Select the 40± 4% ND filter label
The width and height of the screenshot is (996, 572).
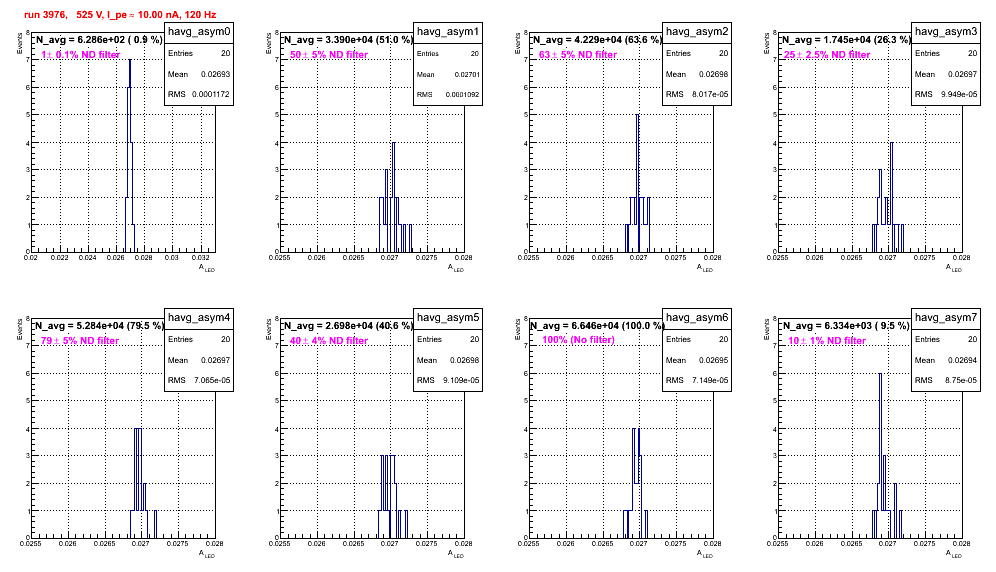point(329,341)
